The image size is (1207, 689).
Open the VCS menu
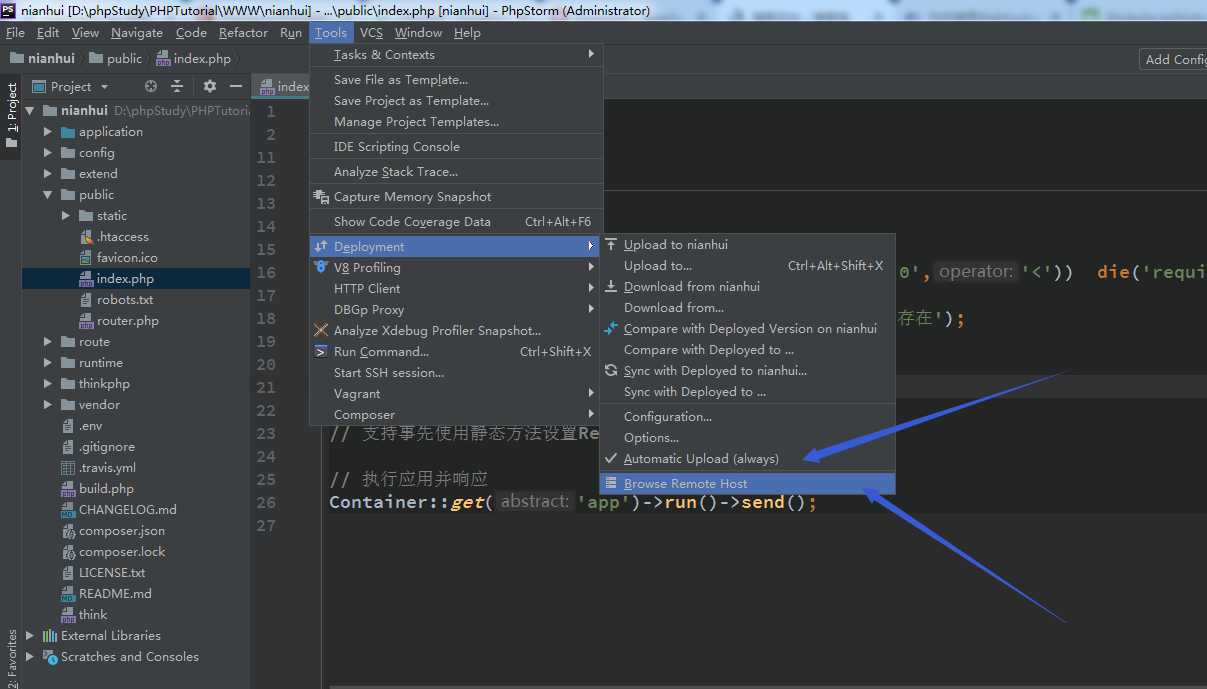371,33
